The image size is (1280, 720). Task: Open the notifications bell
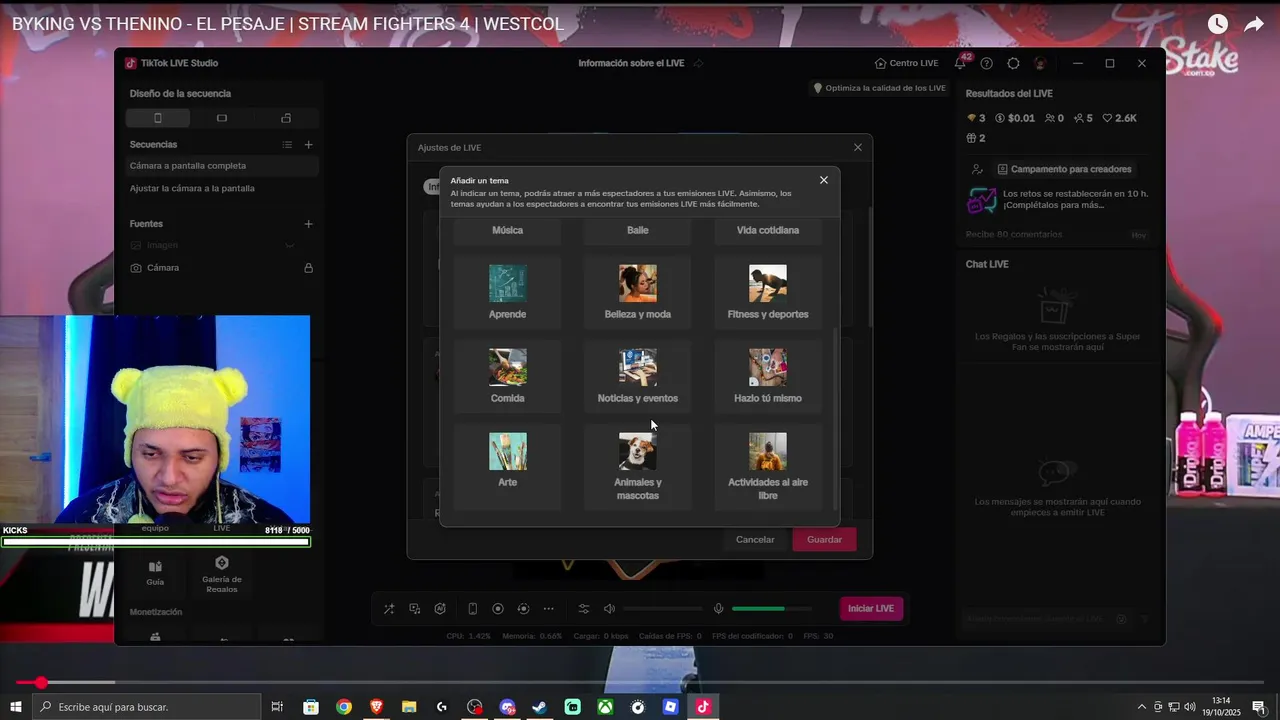point(960,63)
